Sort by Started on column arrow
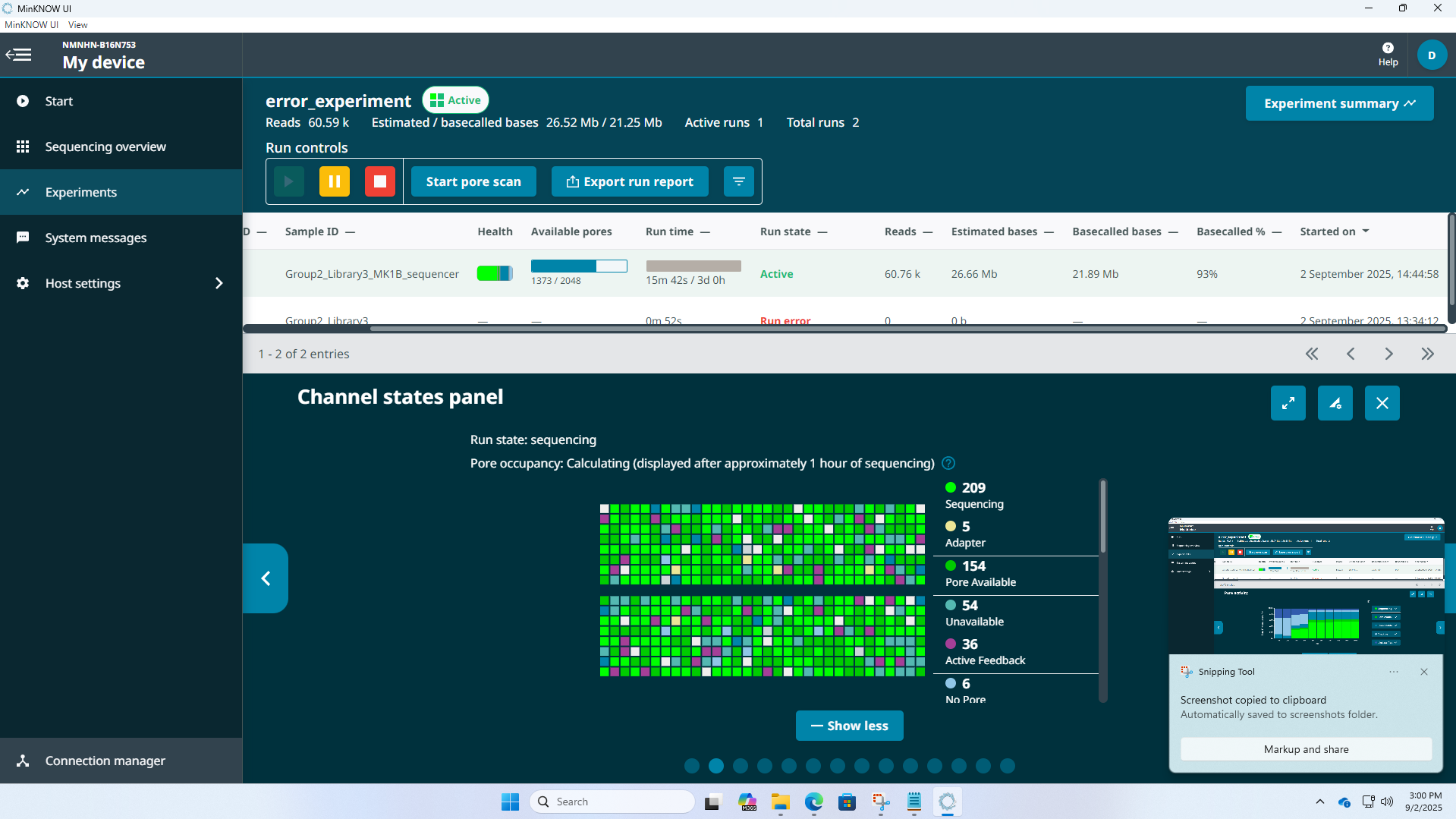1456x819 pixels. [1366, 232]
